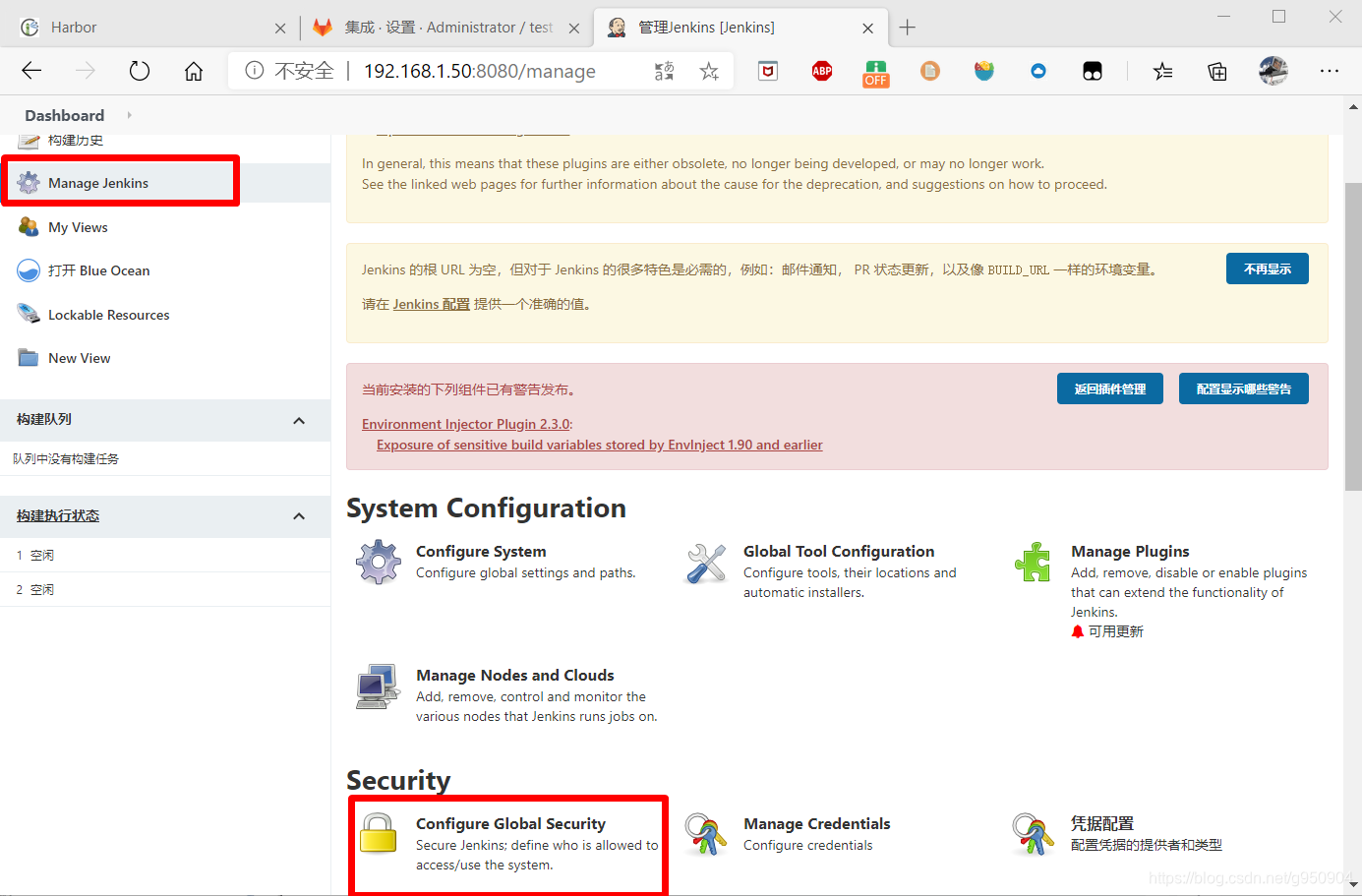Open Manage Nodes and Clouds link
Screen dimensions: 1362x896
515,676
